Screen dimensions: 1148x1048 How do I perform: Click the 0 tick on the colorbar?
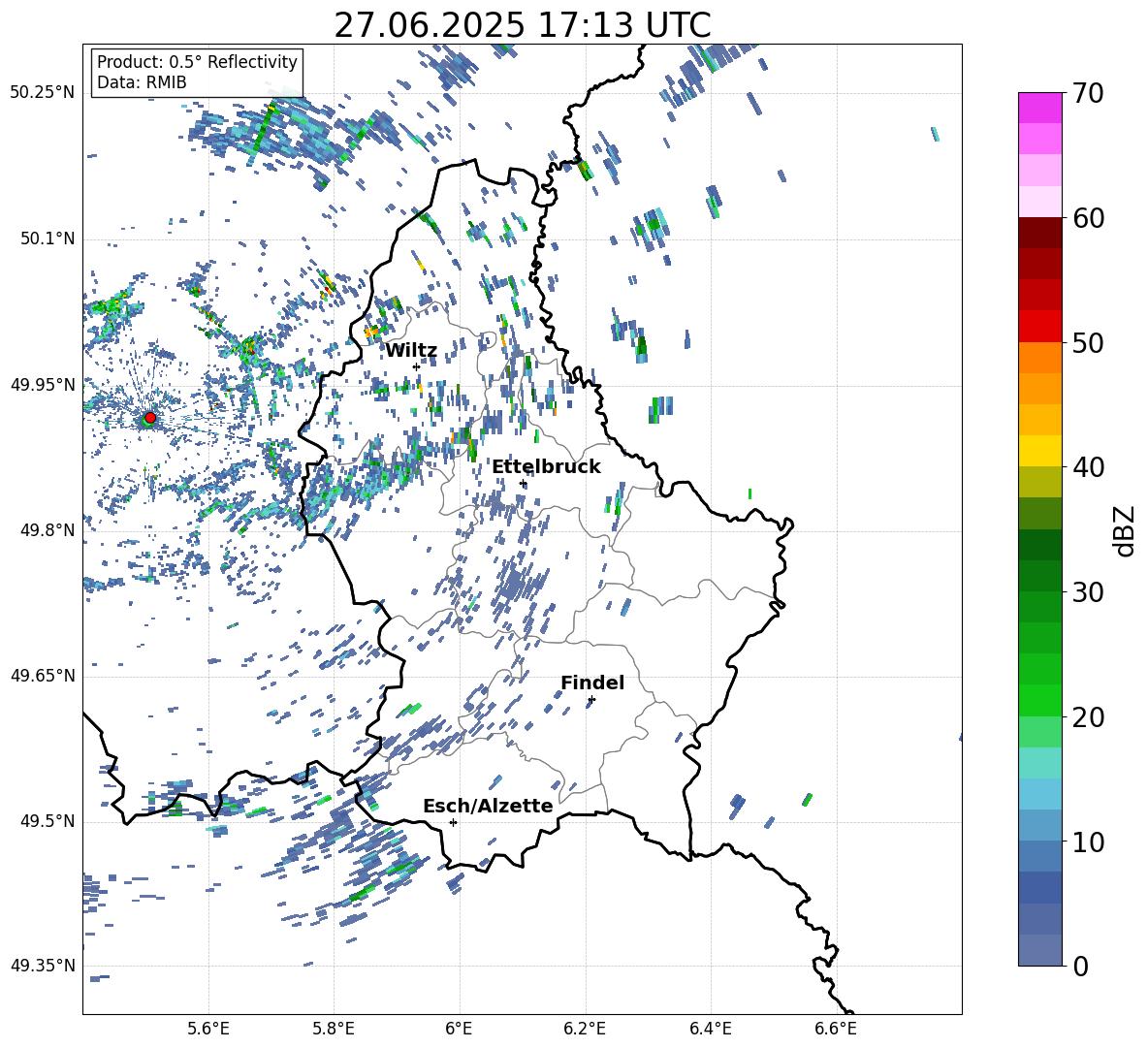click(x=1080, y=966)
